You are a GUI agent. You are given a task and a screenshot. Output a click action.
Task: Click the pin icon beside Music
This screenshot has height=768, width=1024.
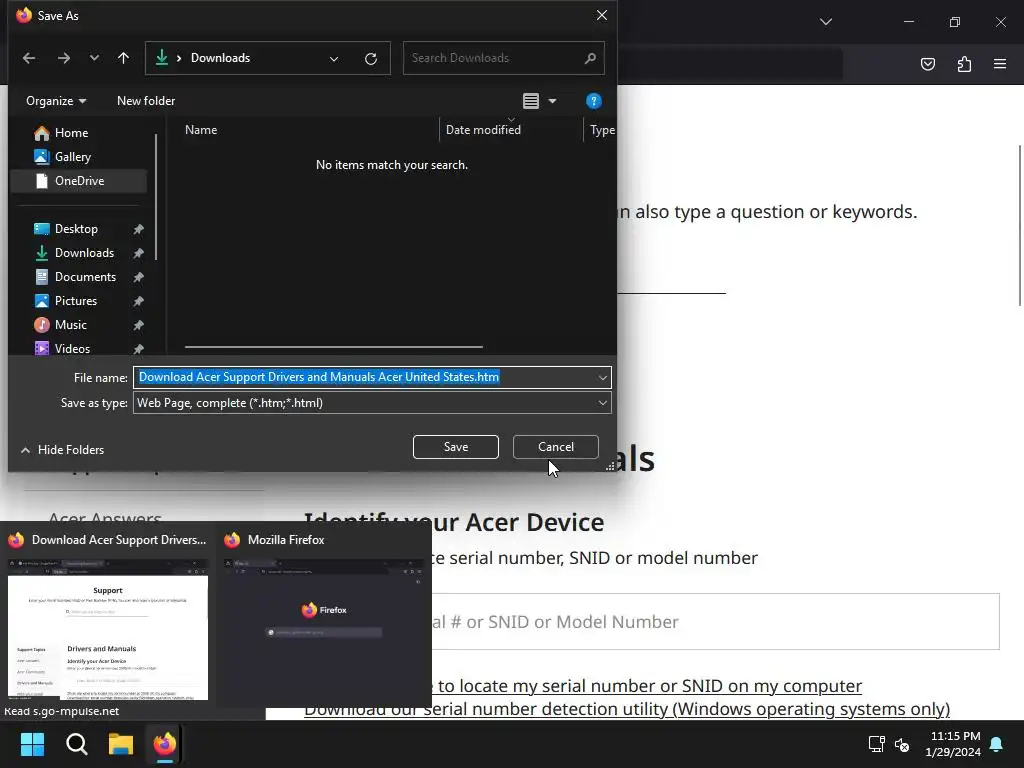pos(138,325)
